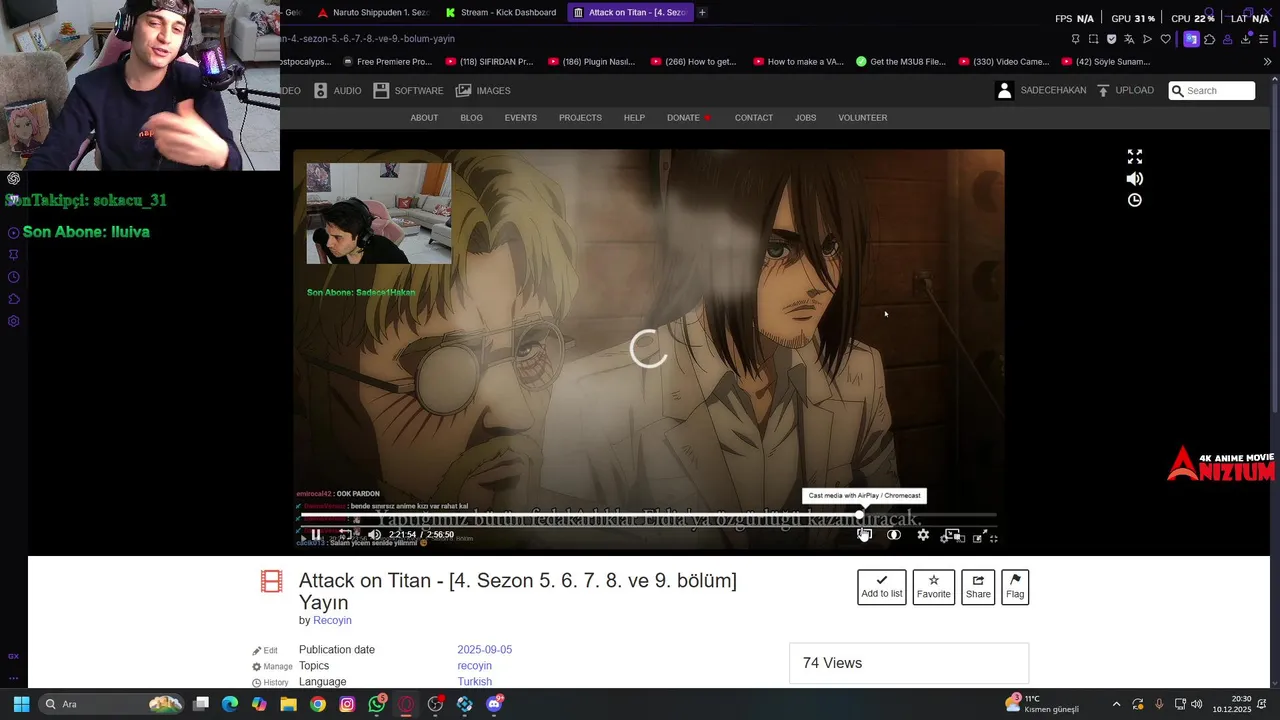Open history clock icon in browser sidebar
Viewport: 1280px width, 720px height.
pos(14,277)
